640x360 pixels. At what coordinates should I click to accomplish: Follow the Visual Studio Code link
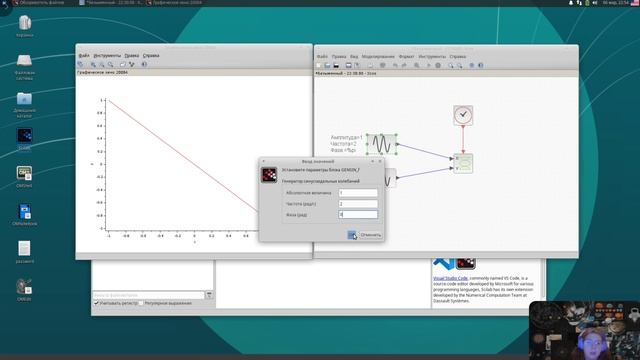pyautogui.click(x=451, y=278)
